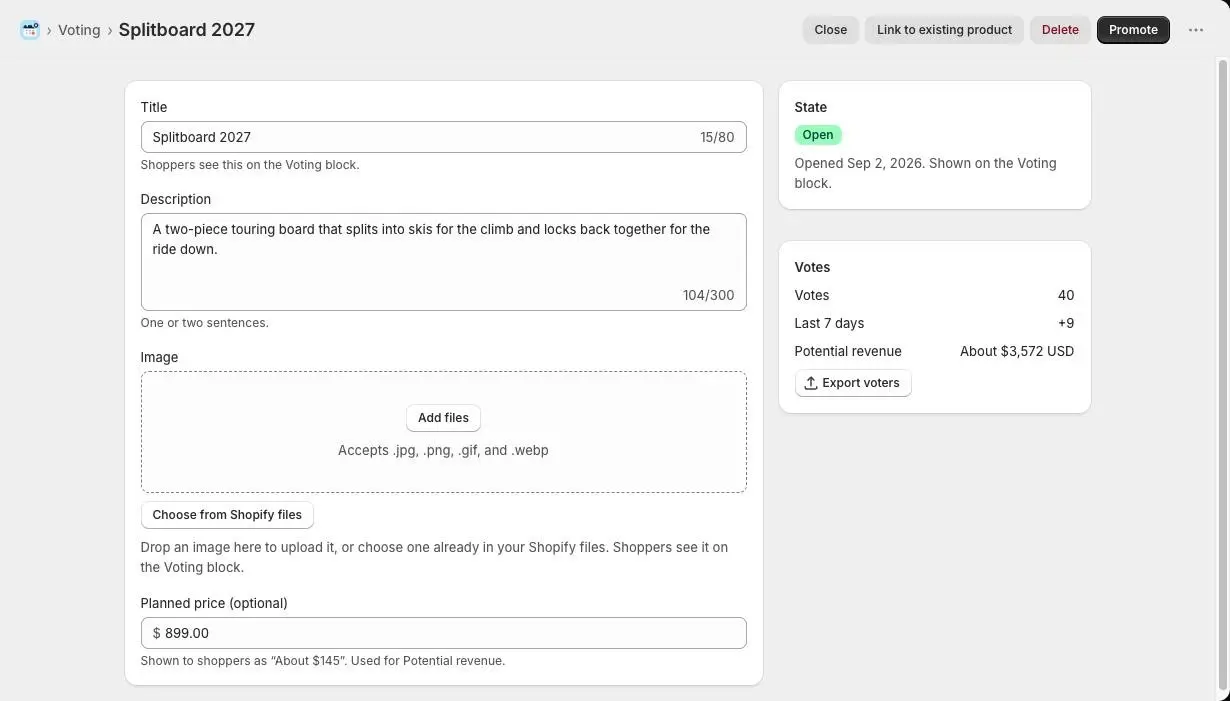
Task: Promote the Splitboard 2027 idea
Action: [x=1133, y=30]
